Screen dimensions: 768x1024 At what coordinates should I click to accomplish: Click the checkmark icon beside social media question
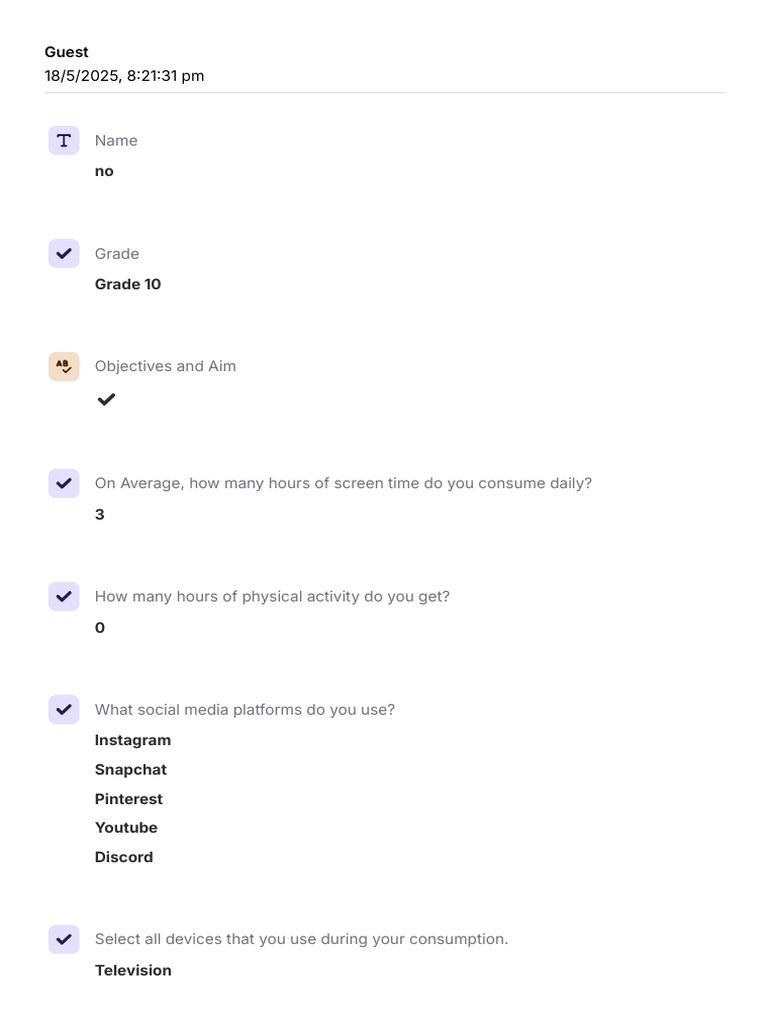click(64, 710)
